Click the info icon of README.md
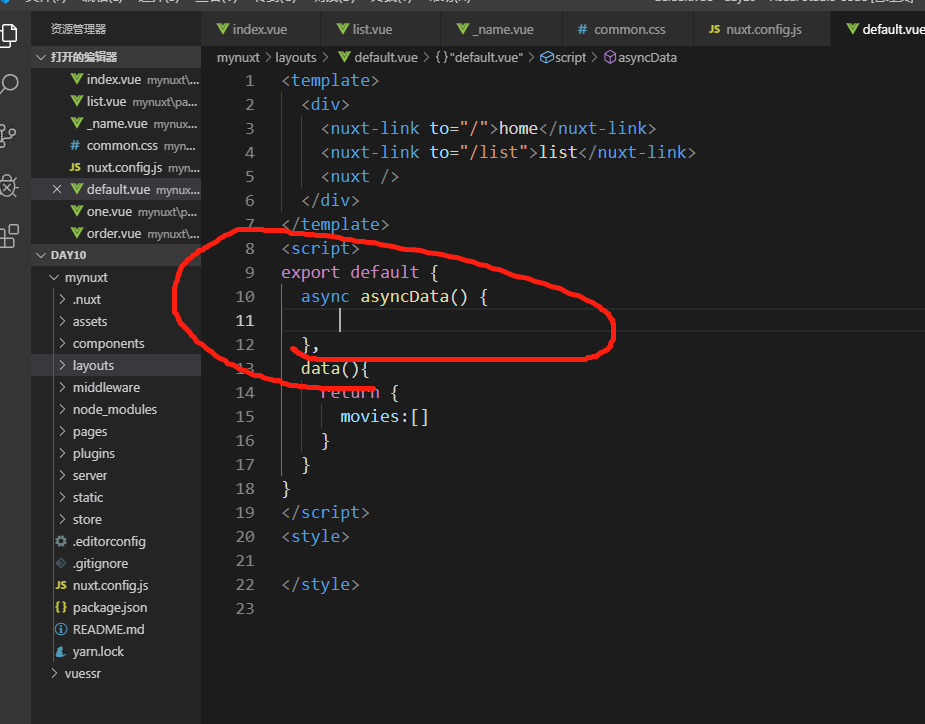The image size is (925, 724). coord(61,630)
